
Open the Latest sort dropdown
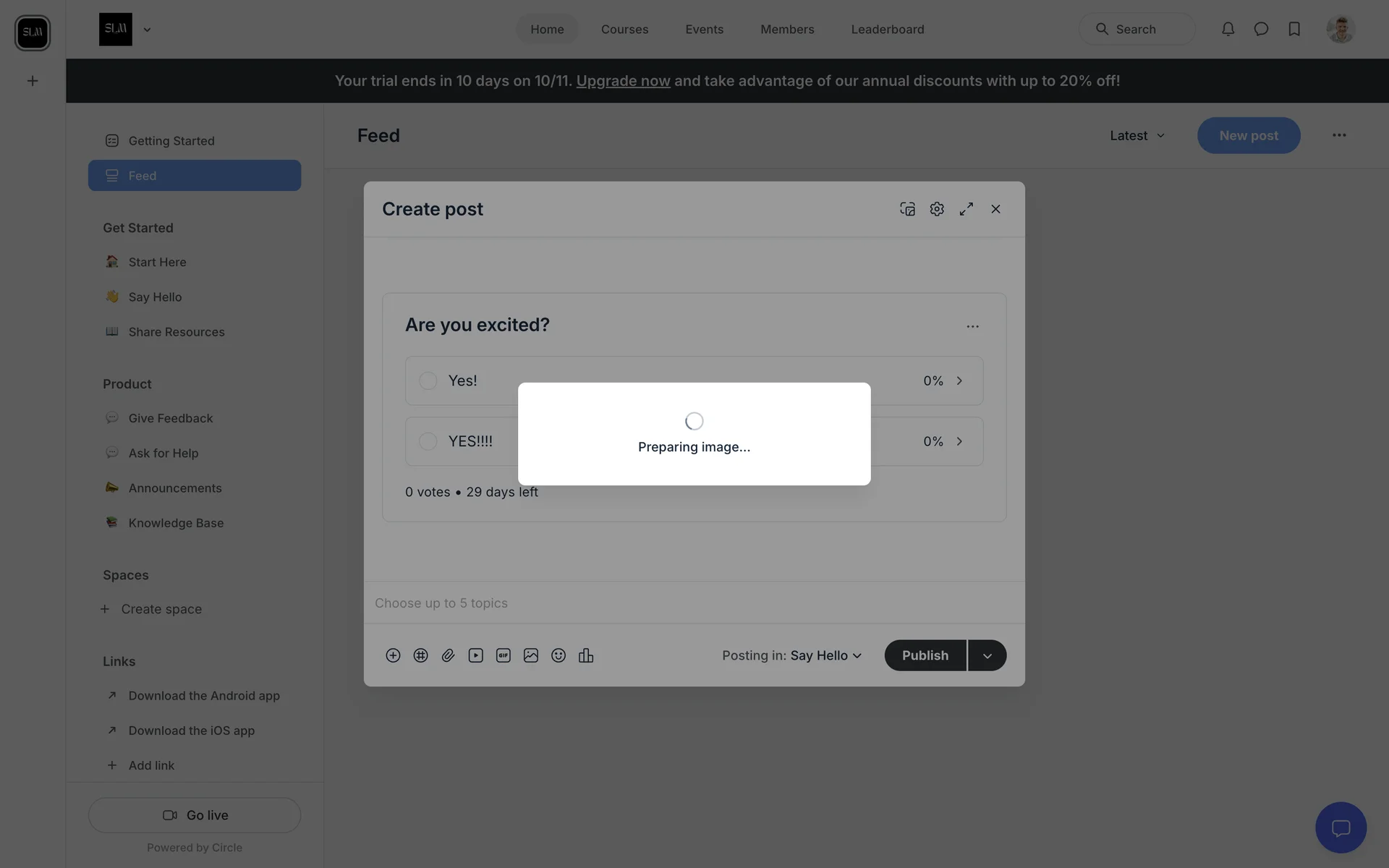1137,135
